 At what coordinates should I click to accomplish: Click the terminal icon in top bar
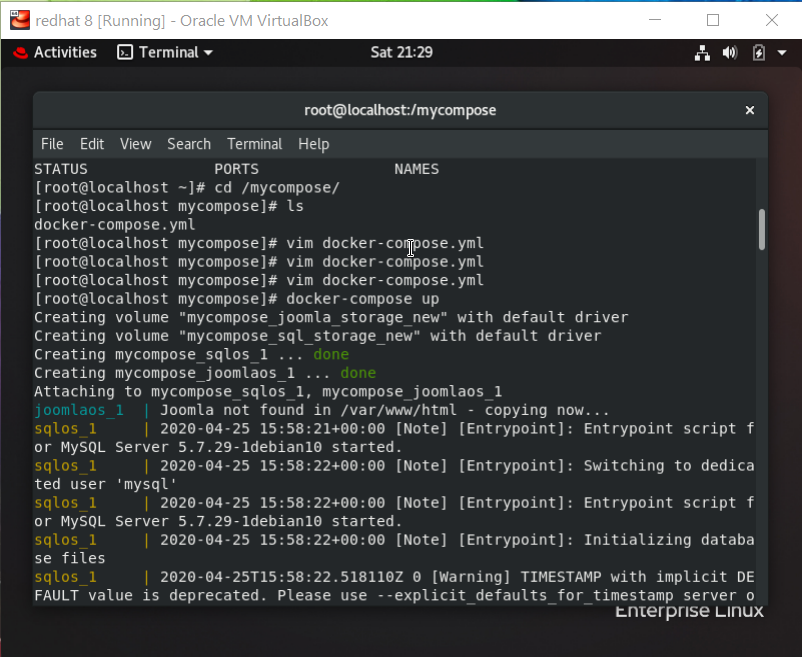pos(125,52)
